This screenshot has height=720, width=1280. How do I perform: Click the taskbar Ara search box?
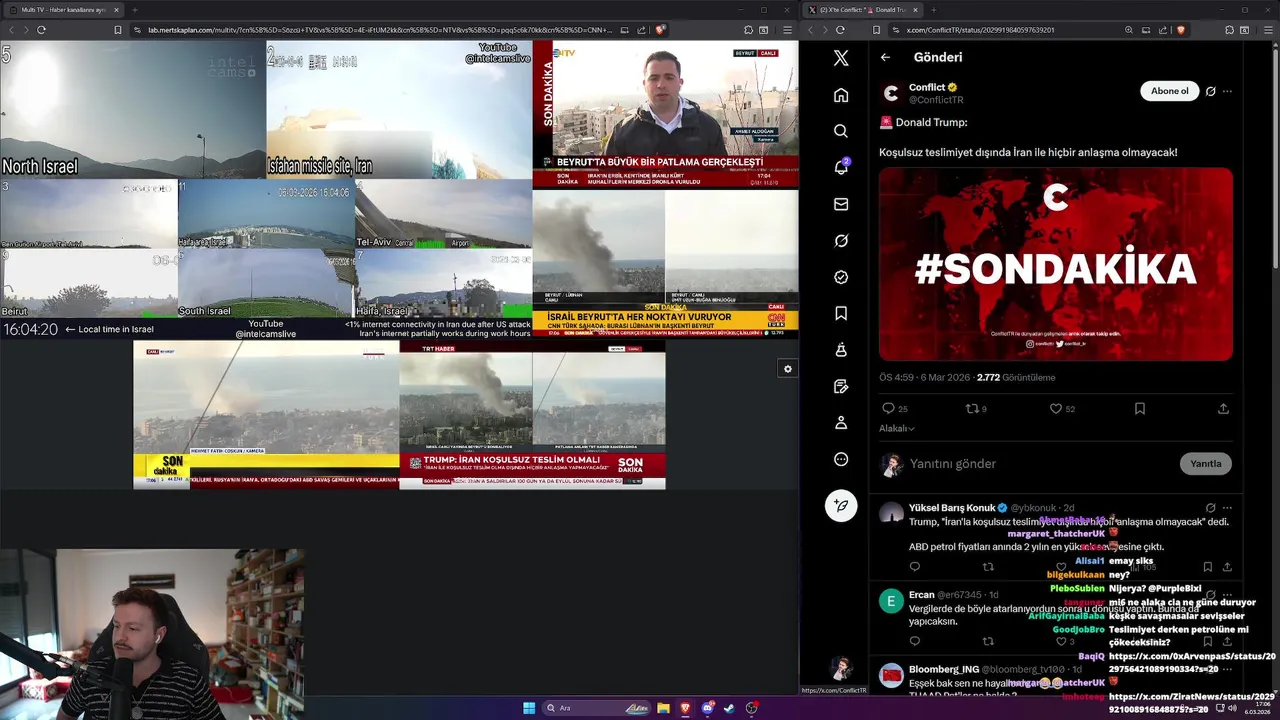pos(596,708)
